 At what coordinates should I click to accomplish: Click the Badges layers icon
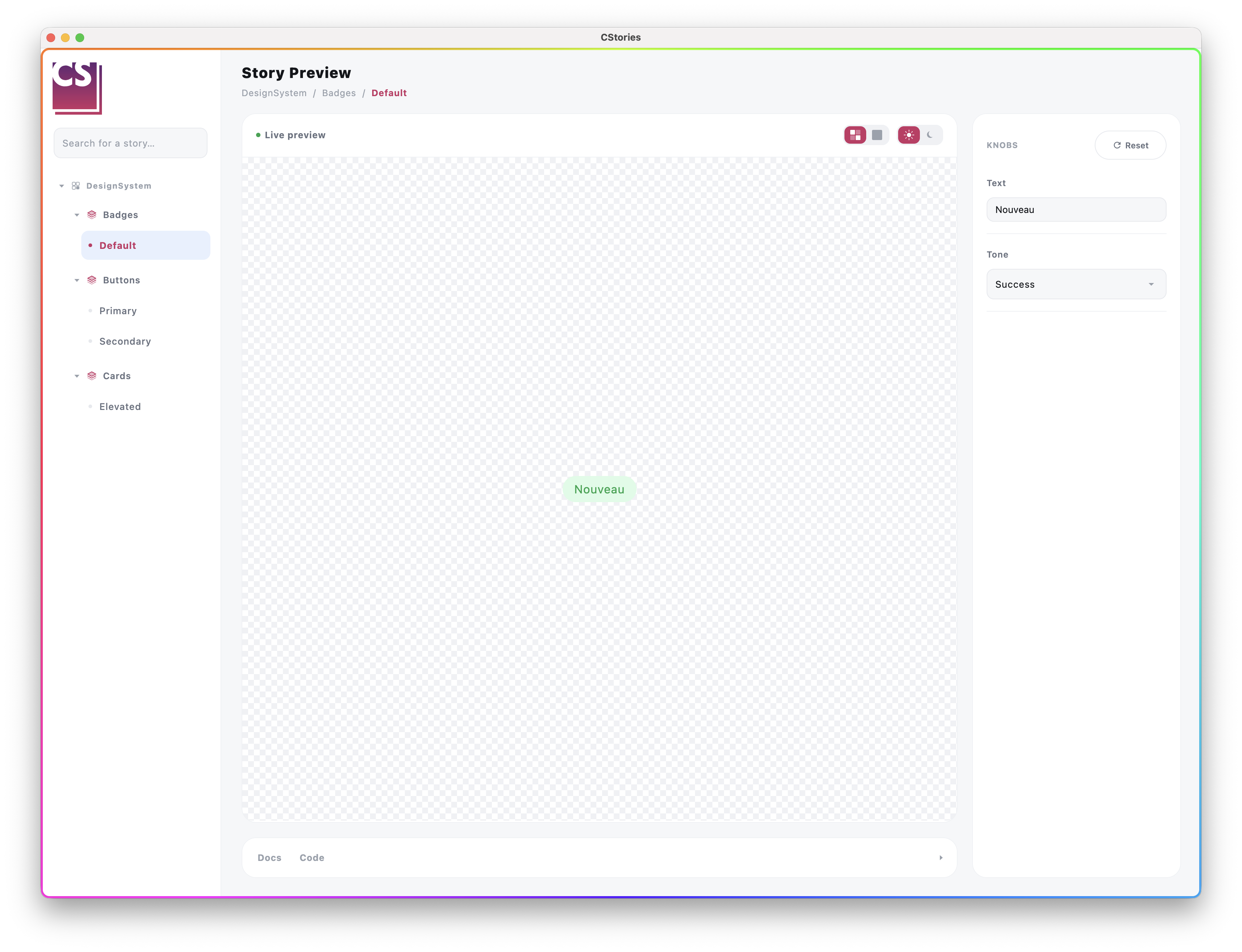coord(92,215)
